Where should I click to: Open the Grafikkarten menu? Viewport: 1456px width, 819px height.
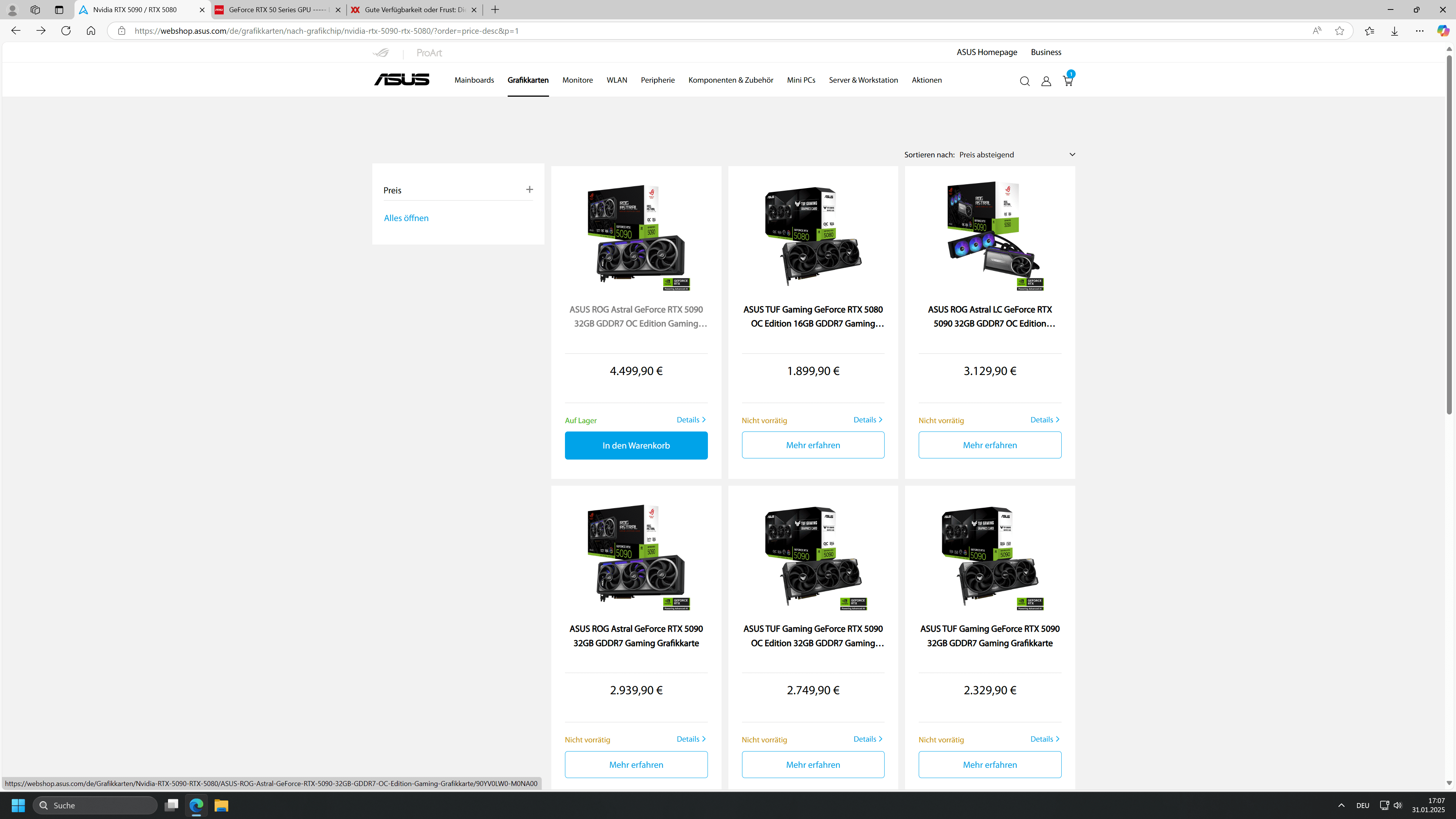[528, 80]
